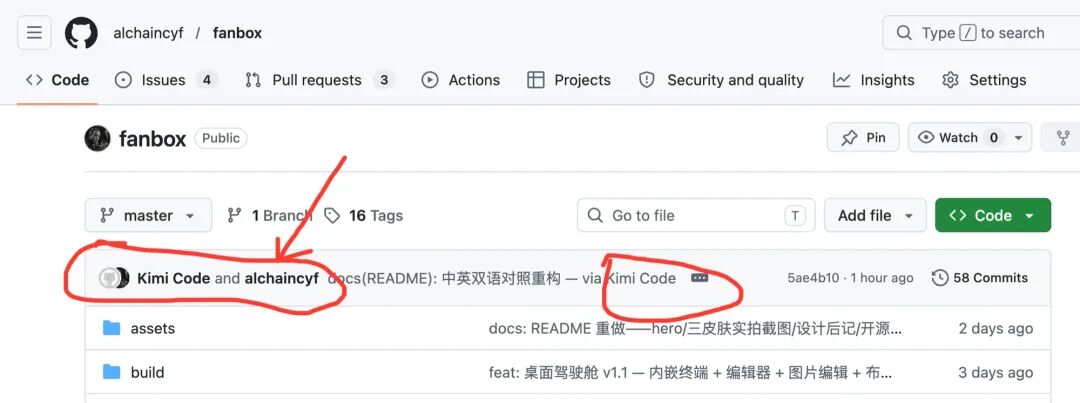Click the Watch count badge 0
1080x403 pixels.
pos(993,138)
